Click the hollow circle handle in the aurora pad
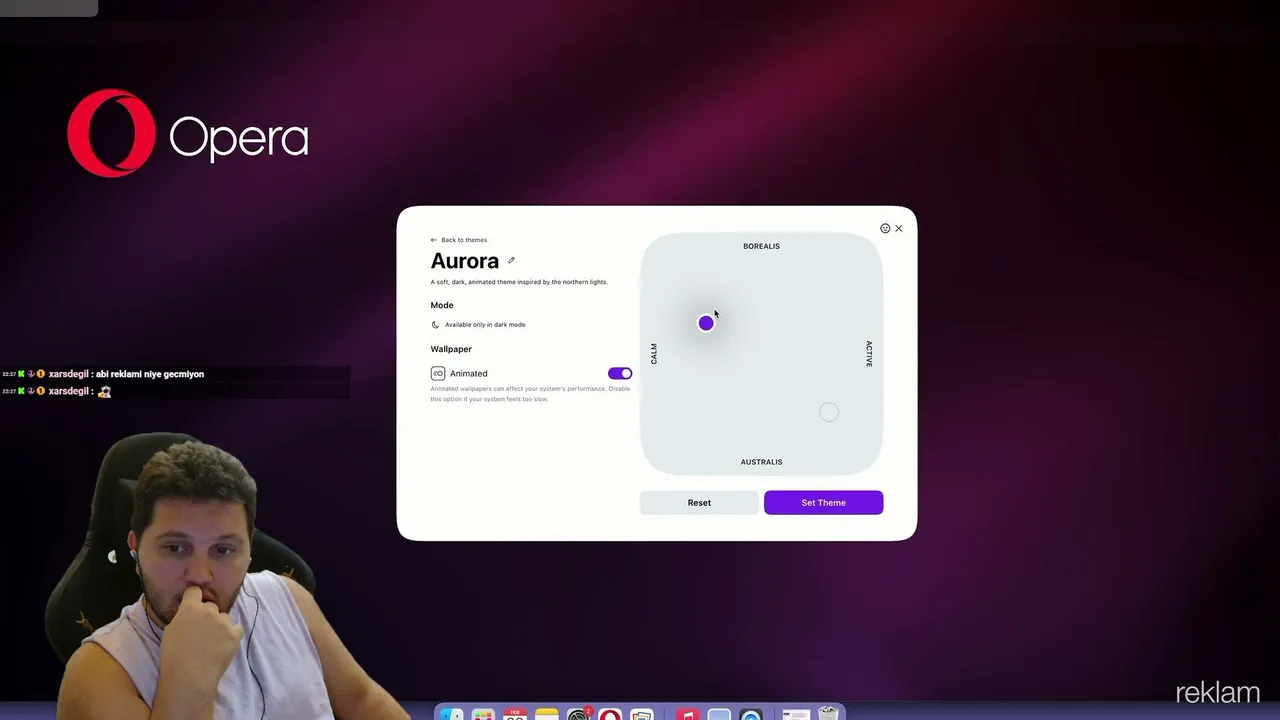This screenshot has height=720, width=1280. pos(829,412)
